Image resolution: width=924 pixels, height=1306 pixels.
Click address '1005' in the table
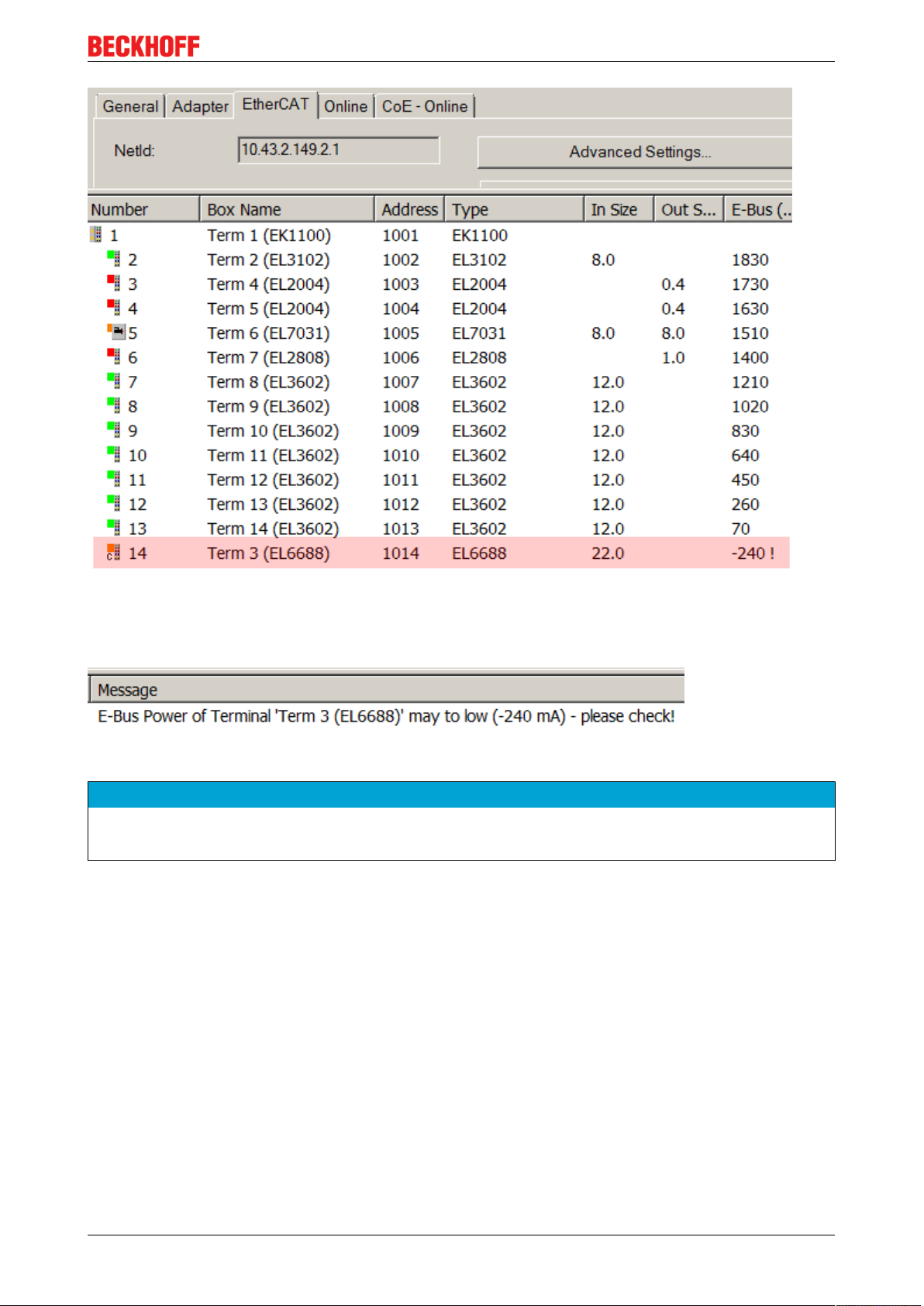tap(400, 333)
